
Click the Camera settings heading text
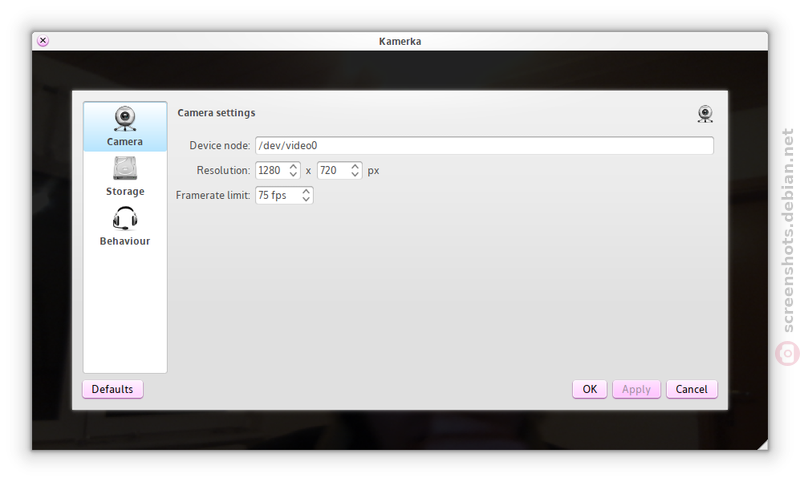click(216, 113)
